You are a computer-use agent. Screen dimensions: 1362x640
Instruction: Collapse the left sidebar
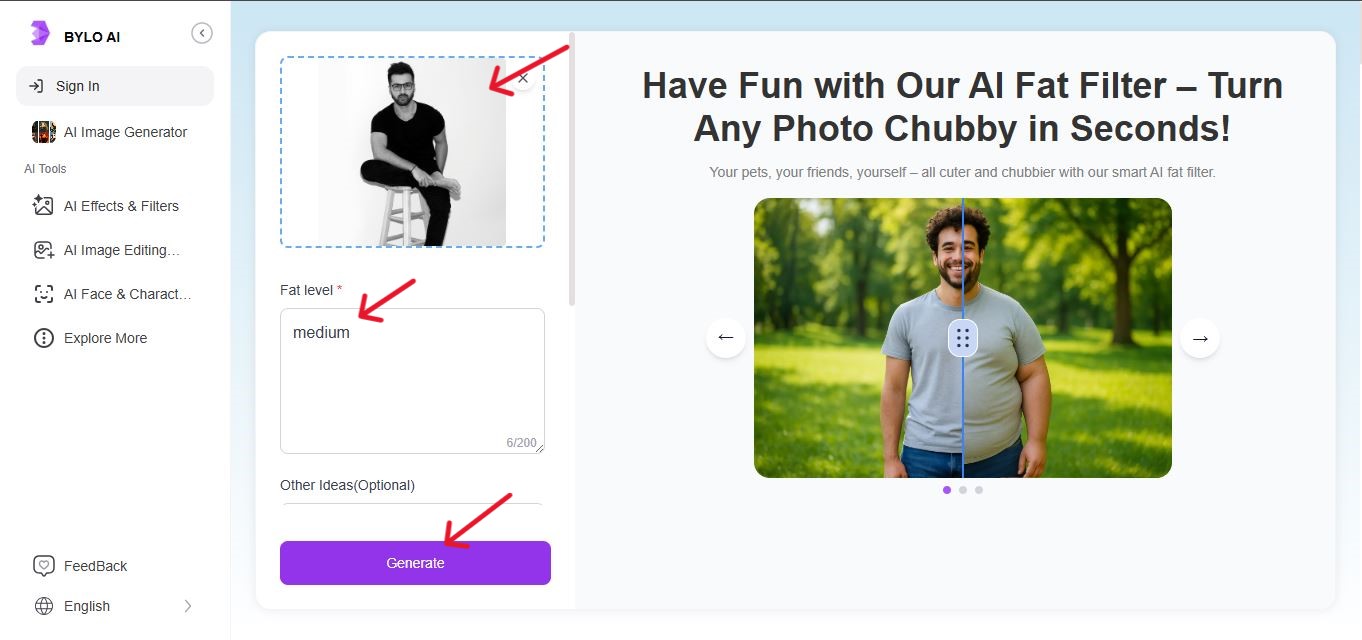pyautogui.click(x=202, y=32)
